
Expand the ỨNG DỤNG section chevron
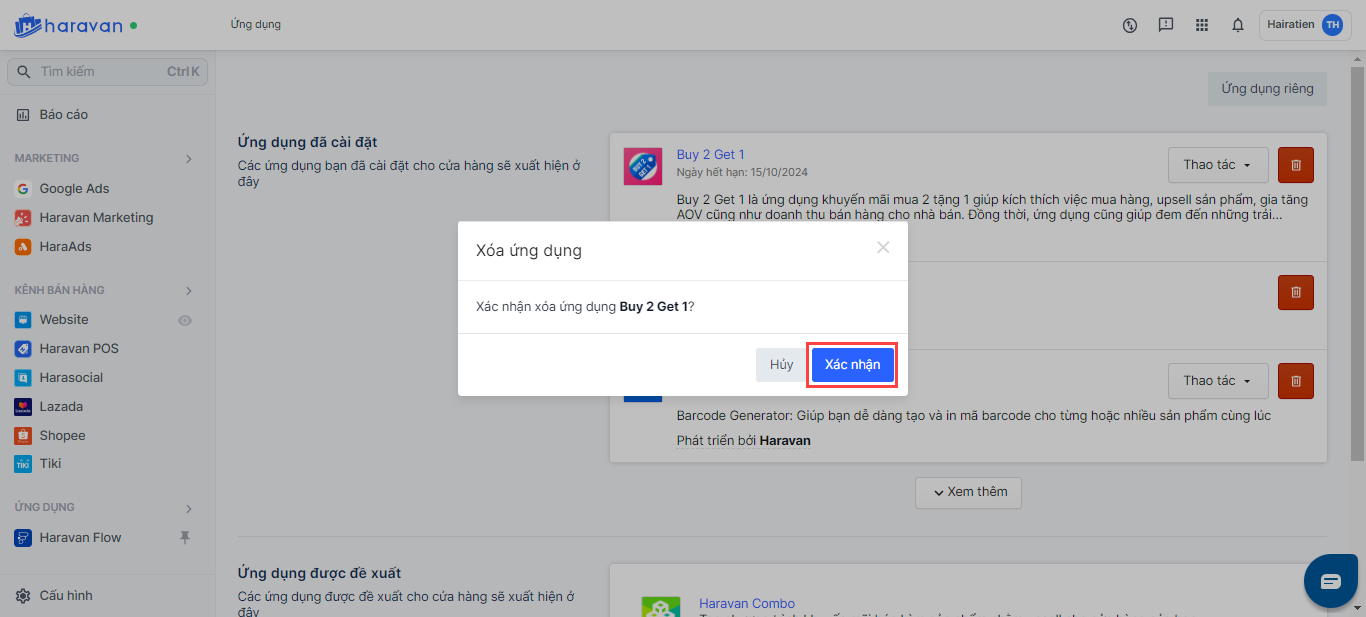pyautogui.click(x=189, y=509)
